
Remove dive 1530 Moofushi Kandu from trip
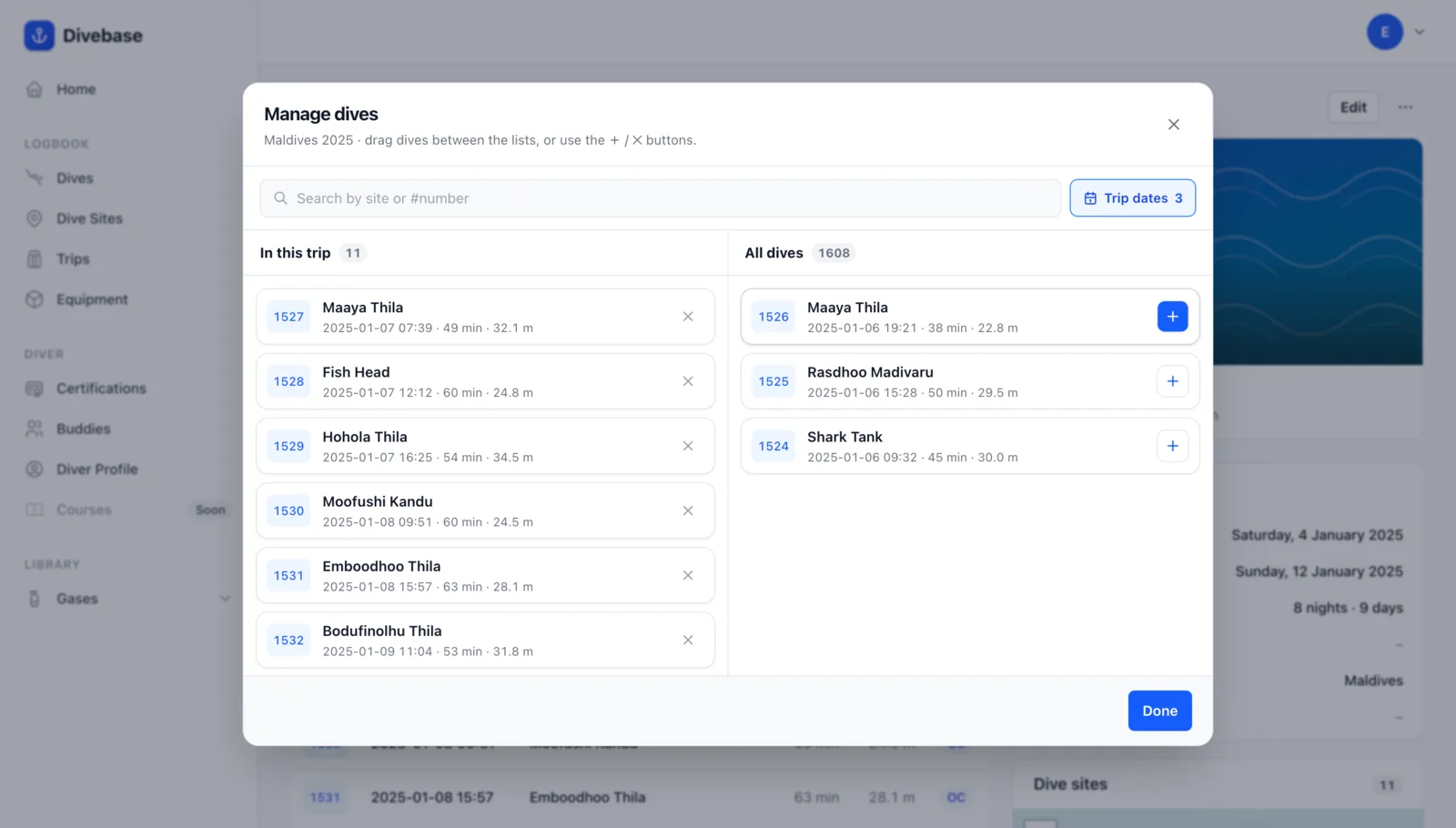point(688,510)
